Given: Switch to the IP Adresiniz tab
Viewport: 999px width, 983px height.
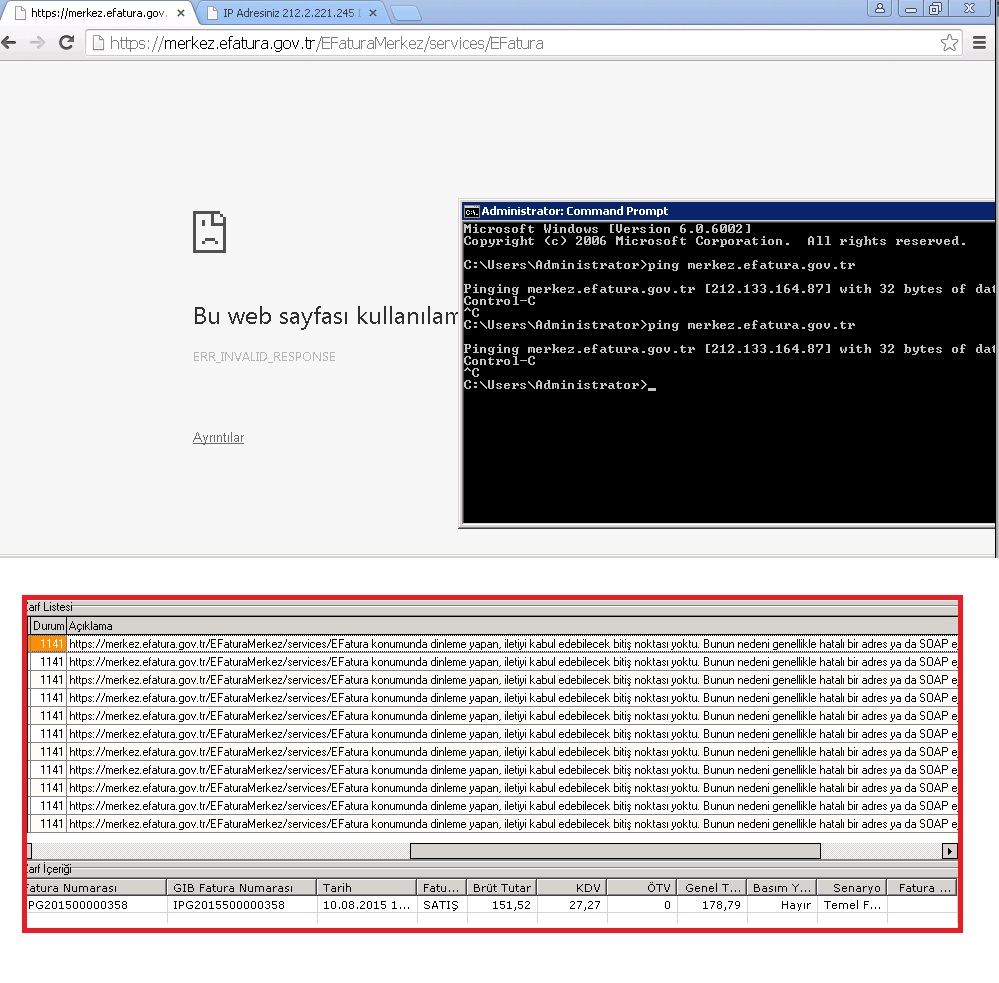Looking at the screenshot, I should tap(290, 14).
